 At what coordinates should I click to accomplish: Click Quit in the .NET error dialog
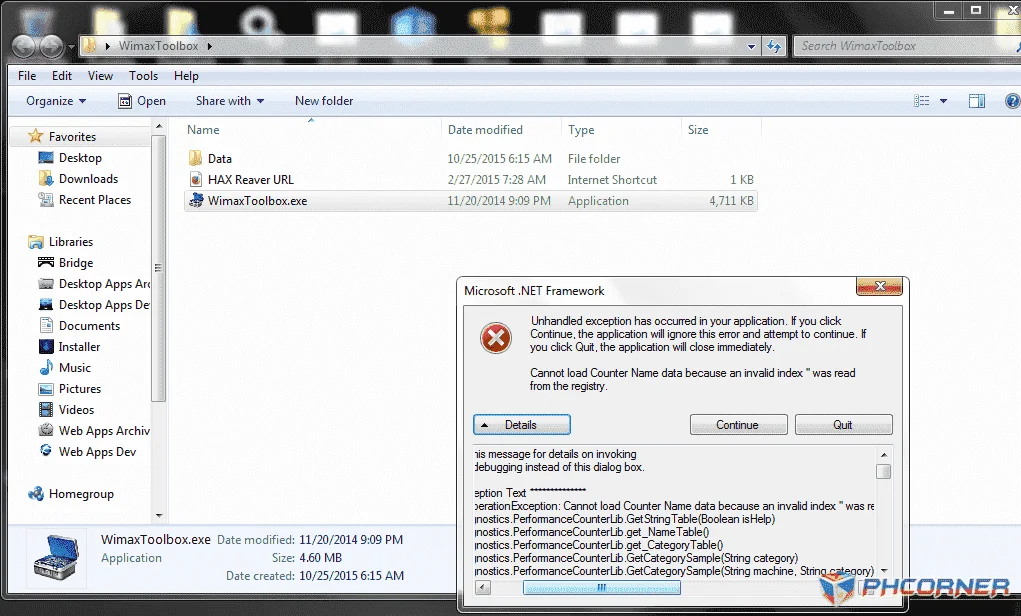(843, 425)
